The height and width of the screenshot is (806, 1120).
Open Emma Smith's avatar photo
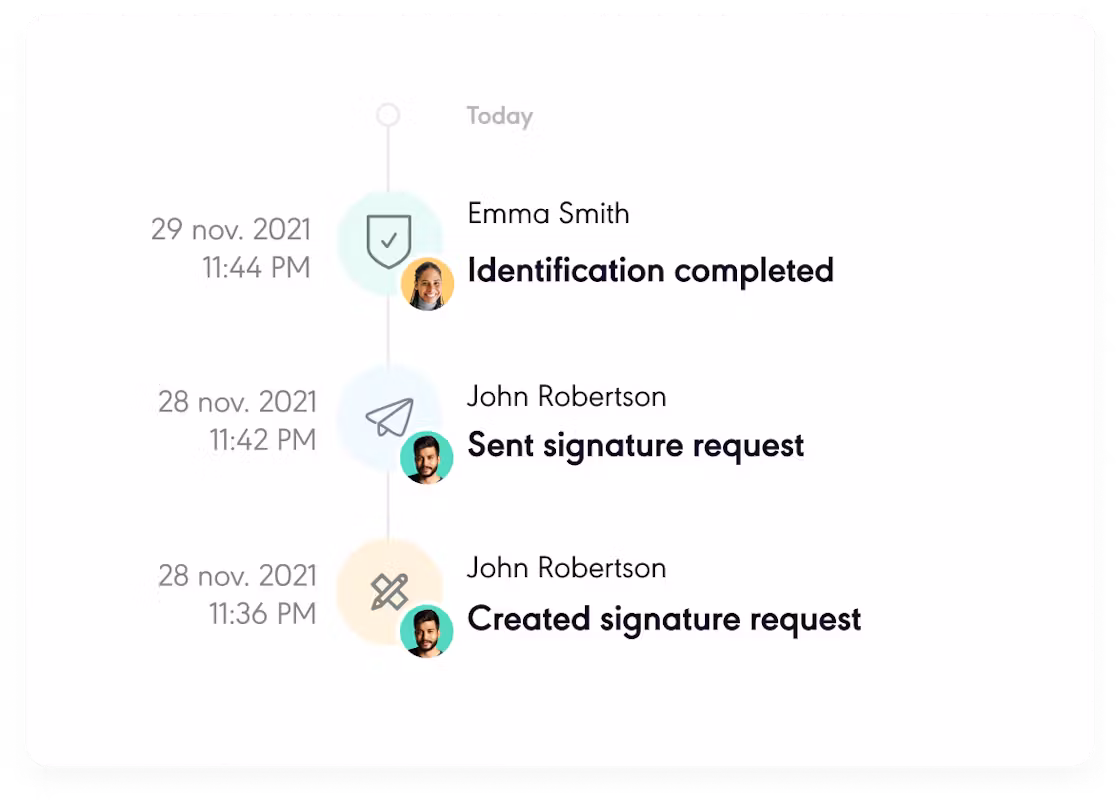(427, 284)
